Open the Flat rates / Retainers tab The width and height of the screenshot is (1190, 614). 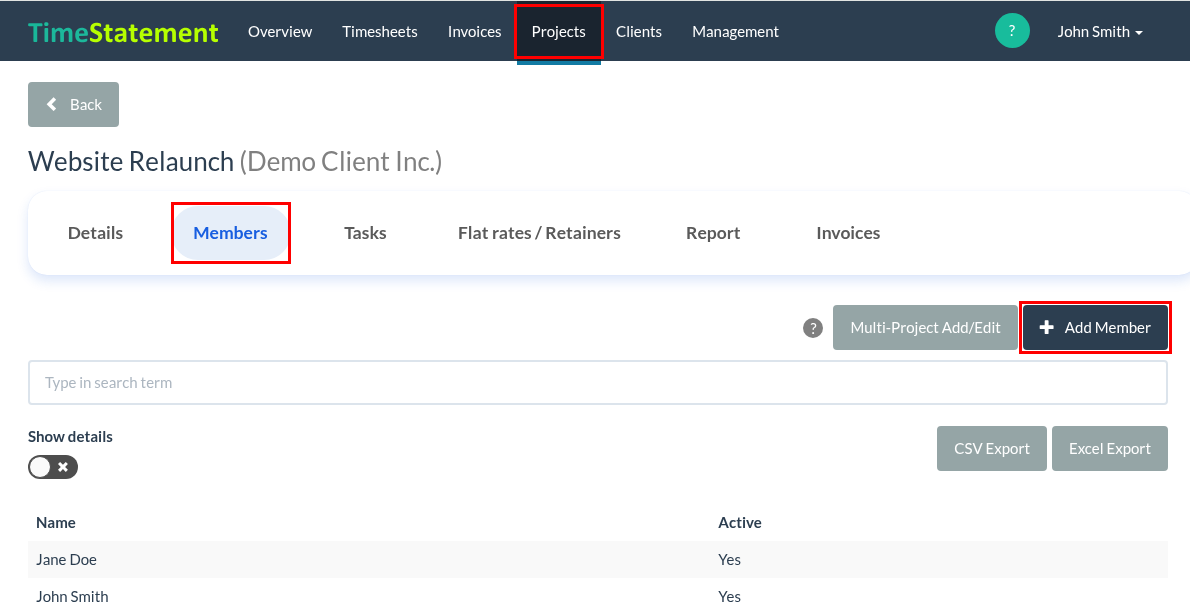540,233
